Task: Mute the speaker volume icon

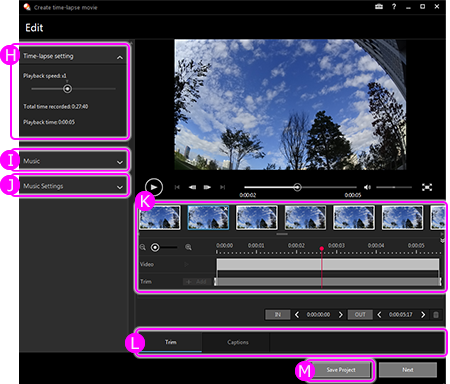Action: tap(367, 187)
